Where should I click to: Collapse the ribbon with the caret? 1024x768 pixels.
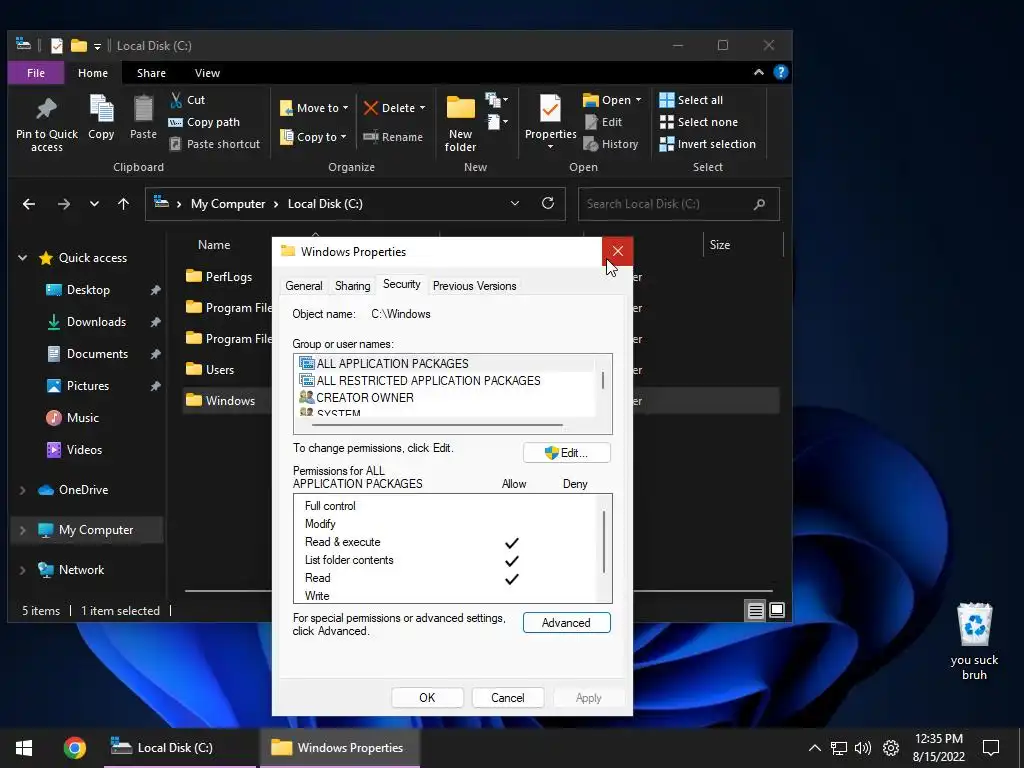pos(759,72)
